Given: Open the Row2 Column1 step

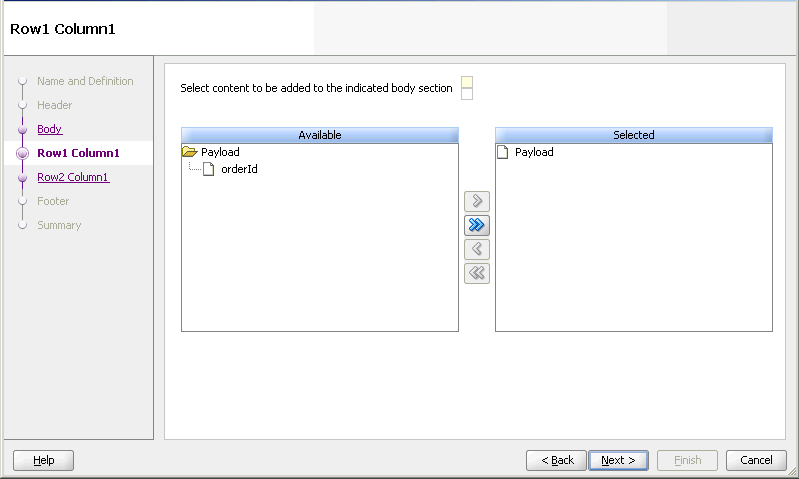Looking at the screenshot, I should 73,177.
